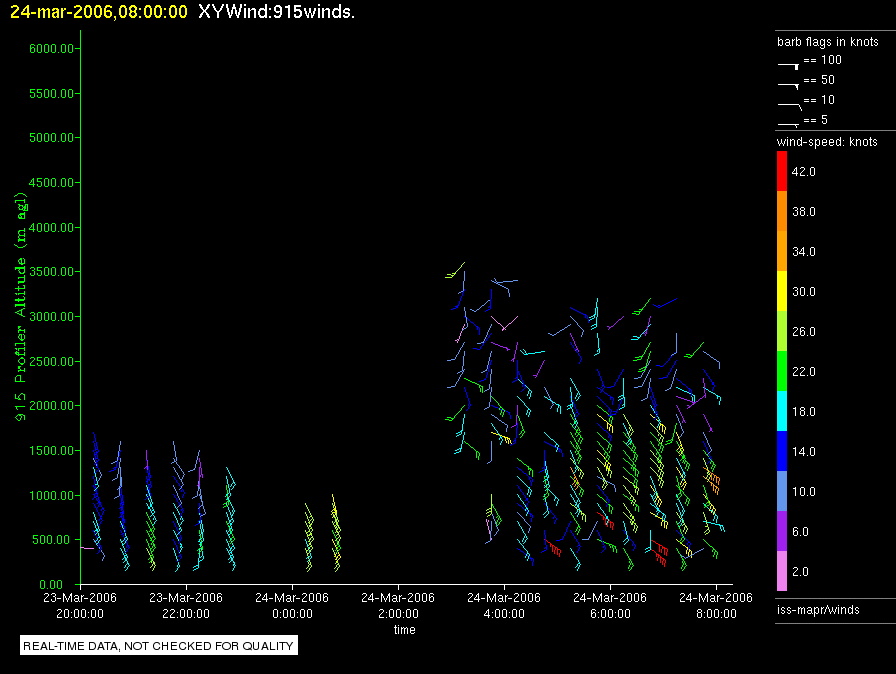Click the 24-Mar-2006 4:00:00 time tick label
This screenshot has width=896, height=674.
[505, 604]
